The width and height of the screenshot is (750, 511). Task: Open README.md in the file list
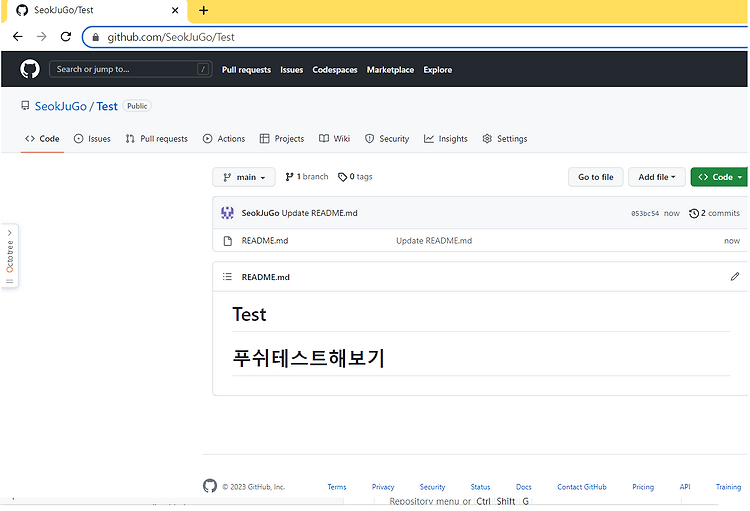265,241
